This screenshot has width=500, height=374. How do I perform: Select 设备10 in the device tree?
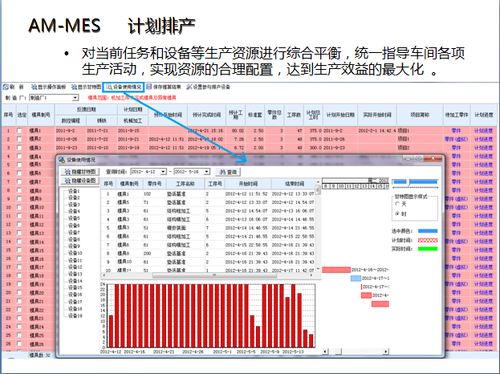click(75, 253)
